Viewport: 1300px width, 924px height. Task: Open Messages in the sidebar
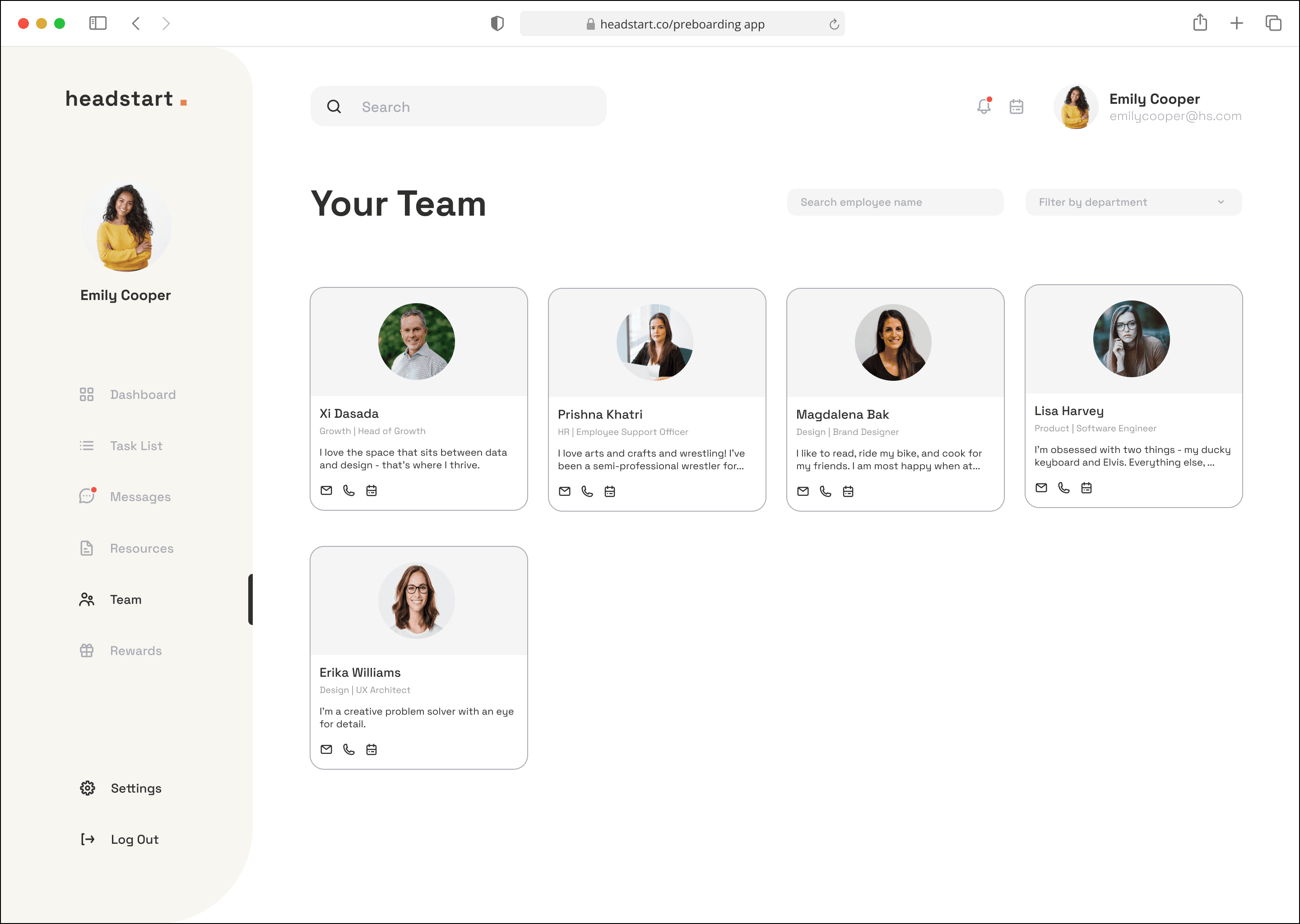tap(140, 497)
